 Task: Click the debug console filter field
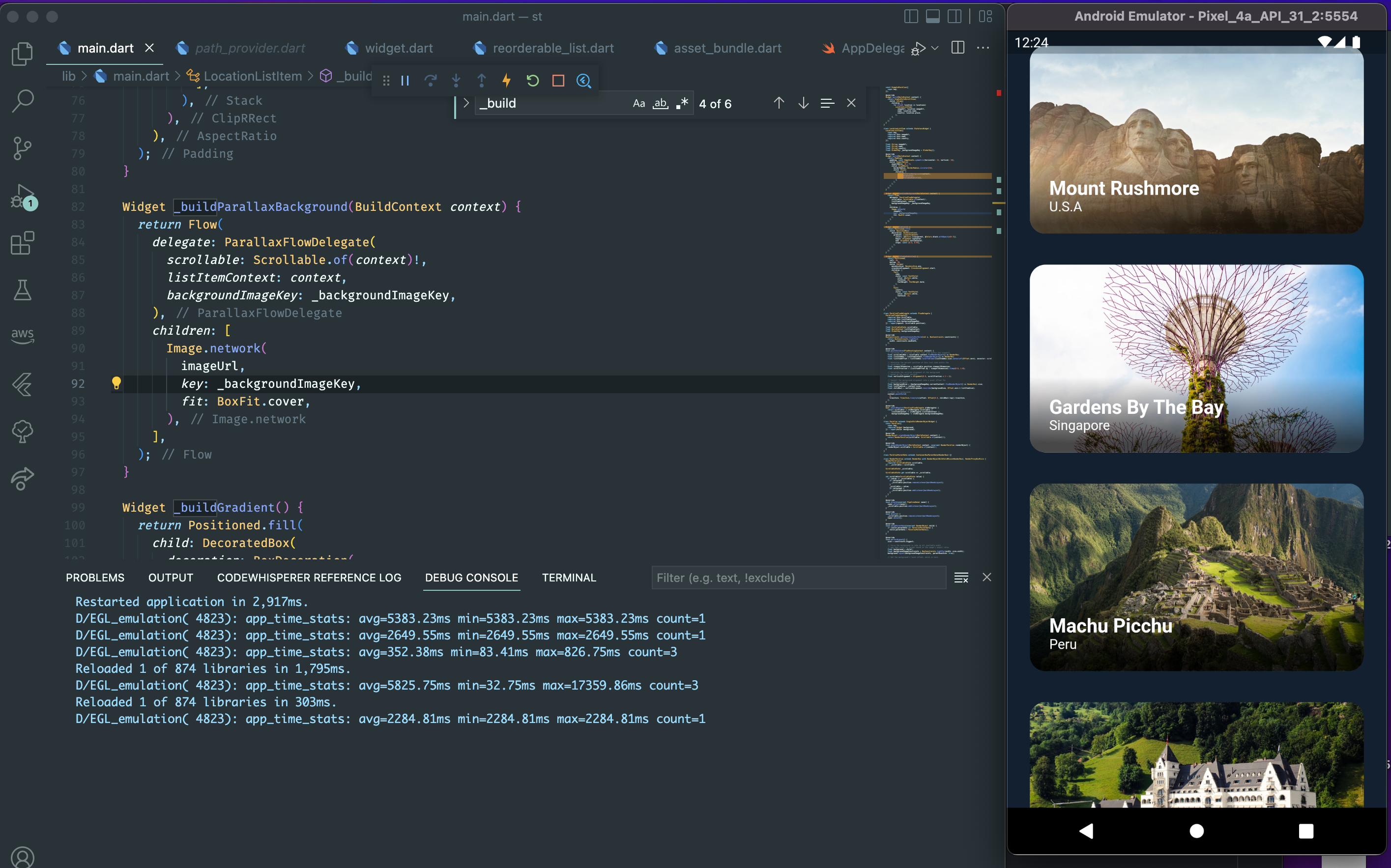click(798, 578)
